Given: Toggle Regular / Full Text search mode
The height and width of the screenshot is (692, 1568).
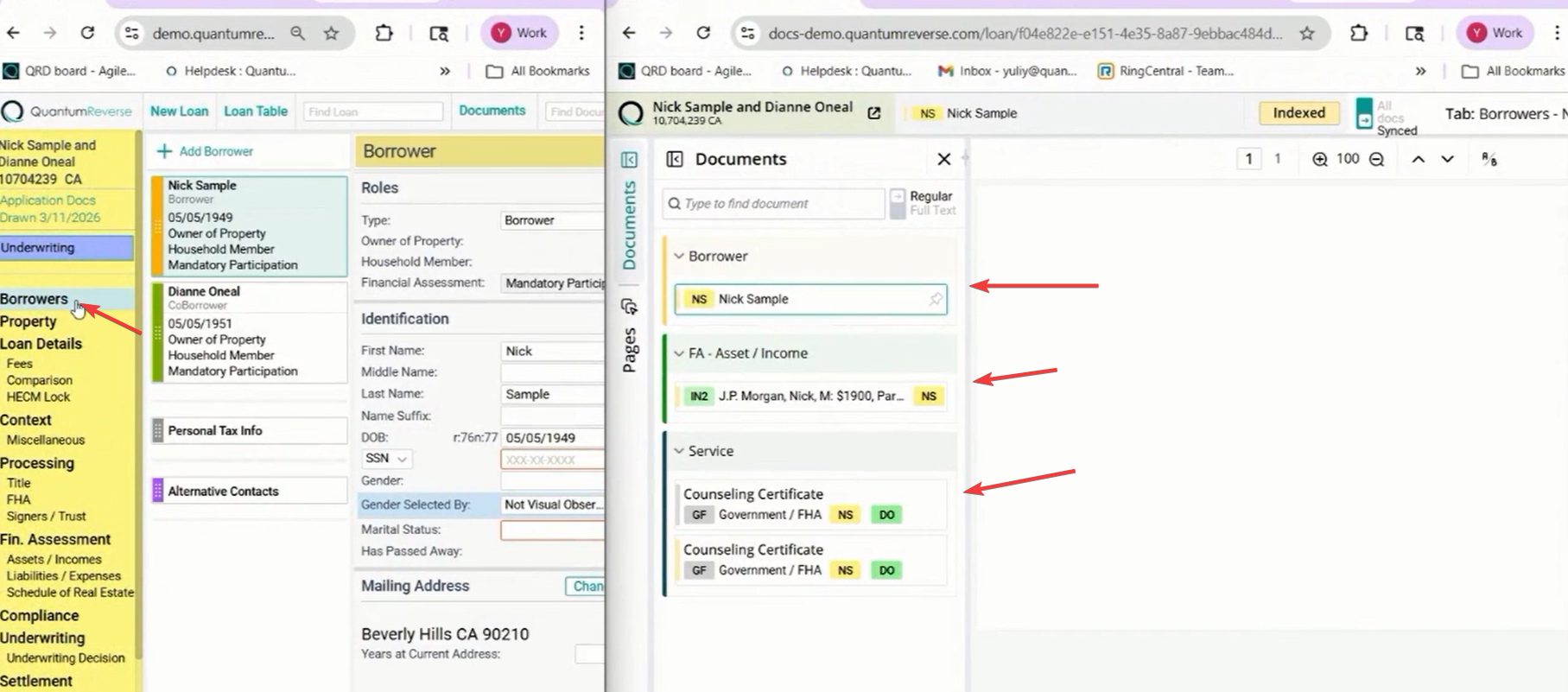Looking at the screenshot, I should coord(898,203).
